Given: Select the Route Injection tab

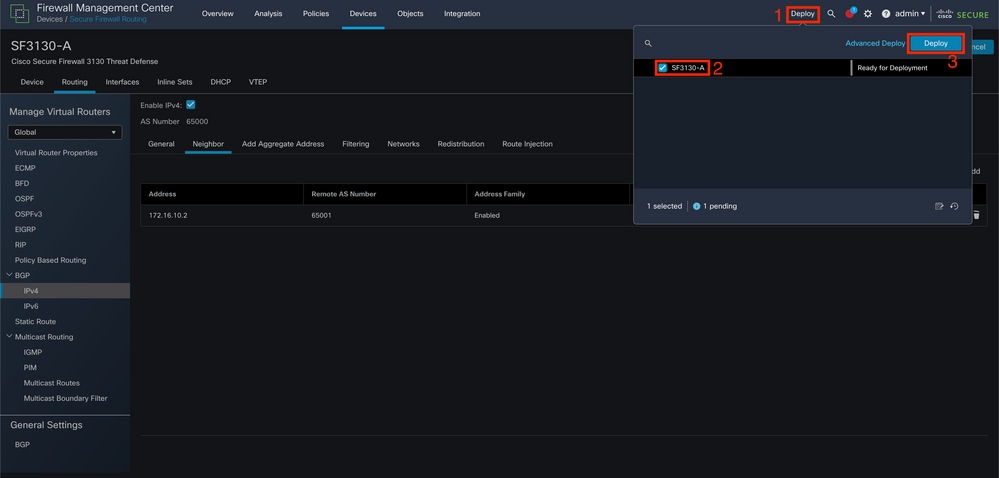Looking at the screenshot, I should 528,144.
